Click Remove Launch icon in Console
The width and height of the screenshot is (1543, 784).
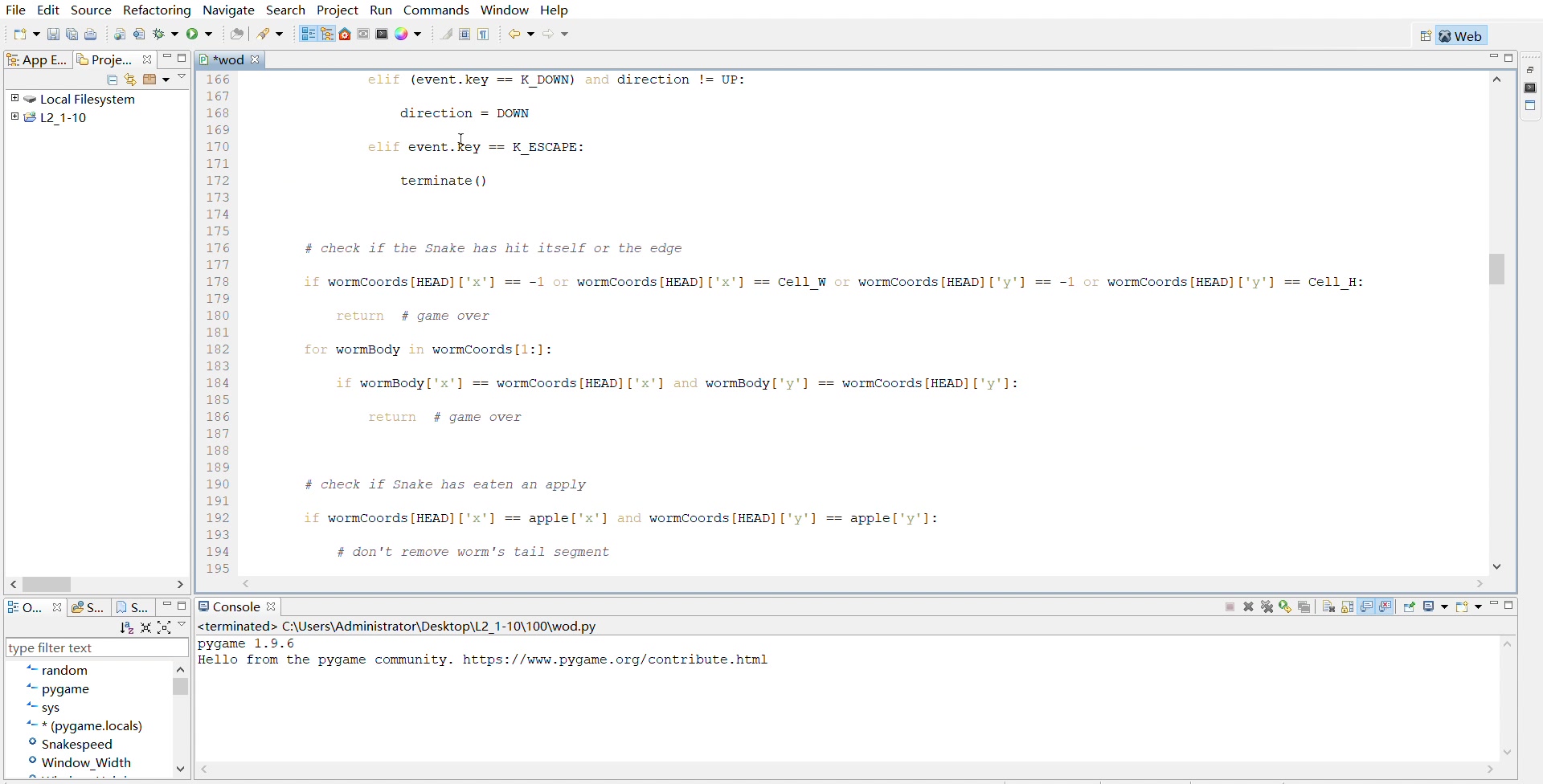pos(1250,608)
